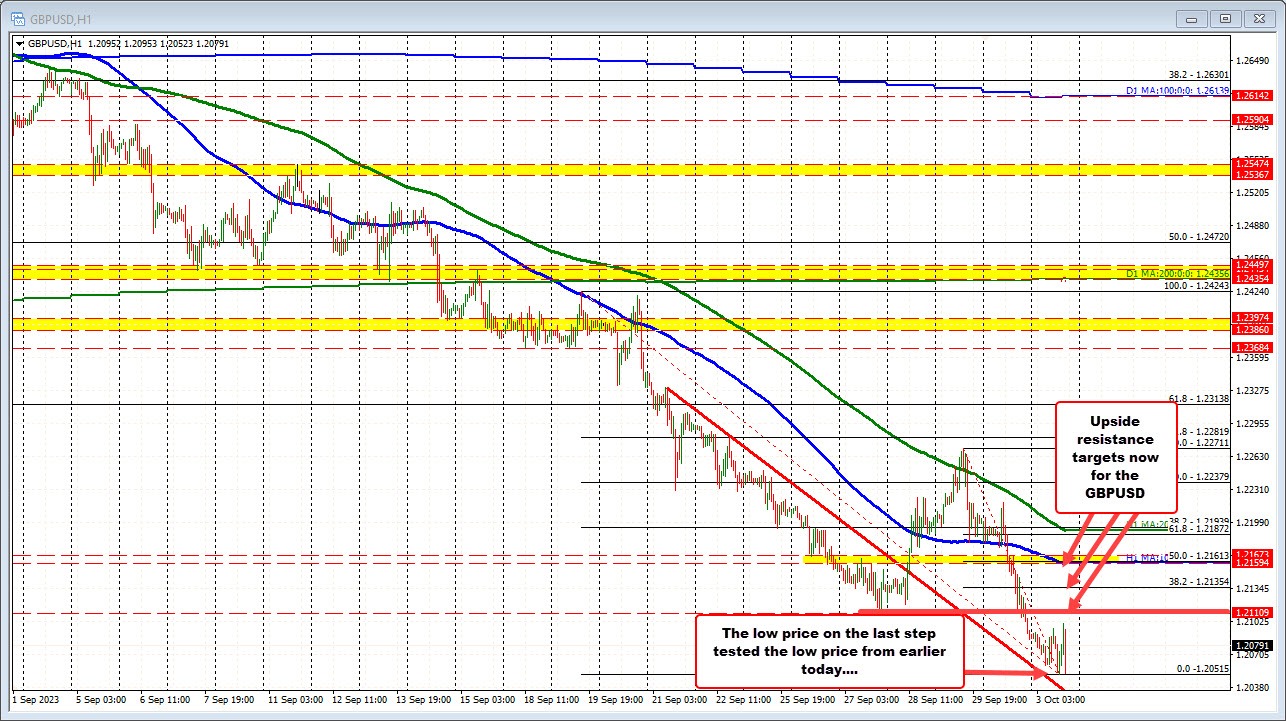Screen dimensions: 1286x721
Task: Click the current price tag 1.20791
Action: click(1256, 645)
